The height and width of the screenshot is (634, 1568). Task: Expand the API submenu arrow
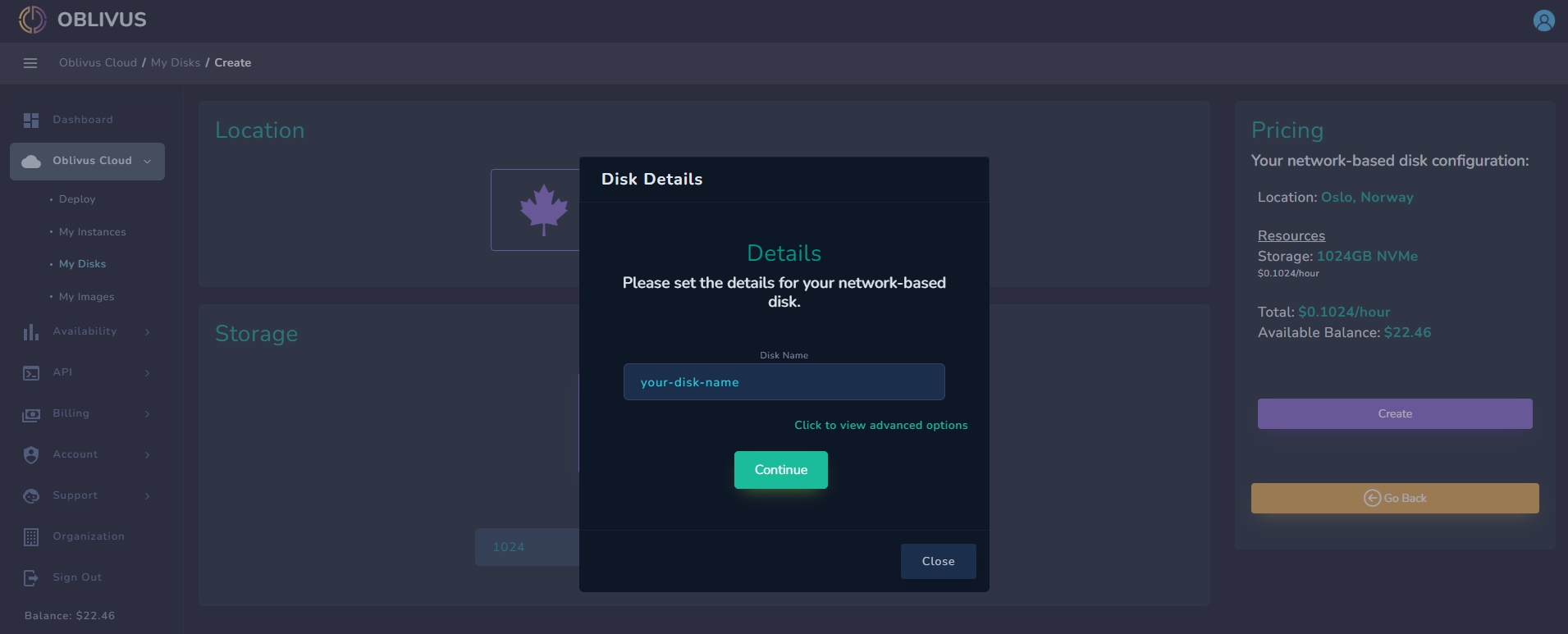tap(148, 373)
